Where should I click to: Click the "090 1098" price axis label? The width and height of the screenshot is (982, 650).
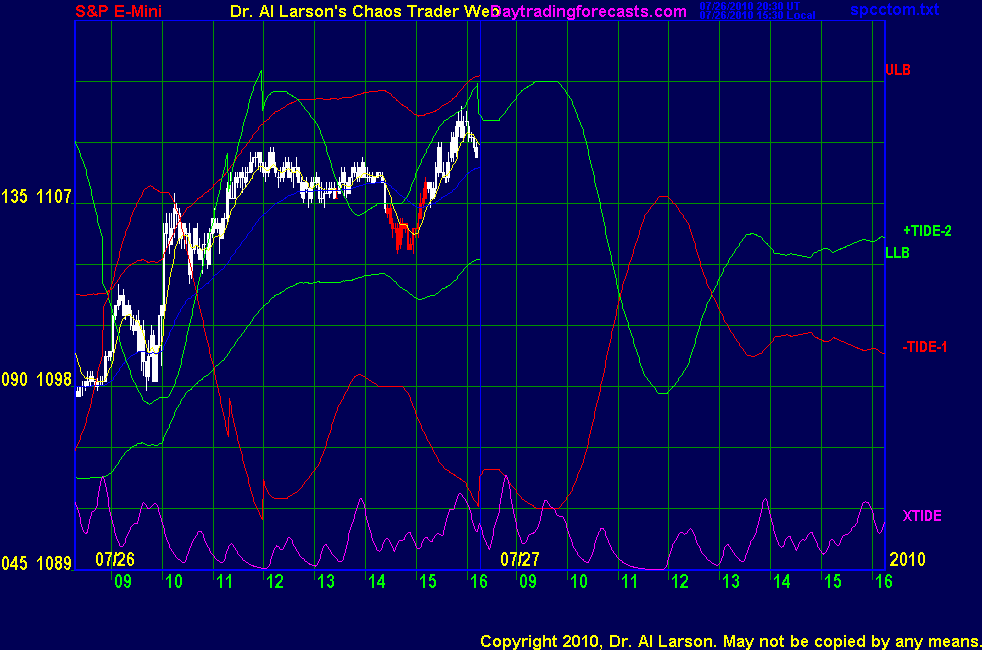pos(36,379)
